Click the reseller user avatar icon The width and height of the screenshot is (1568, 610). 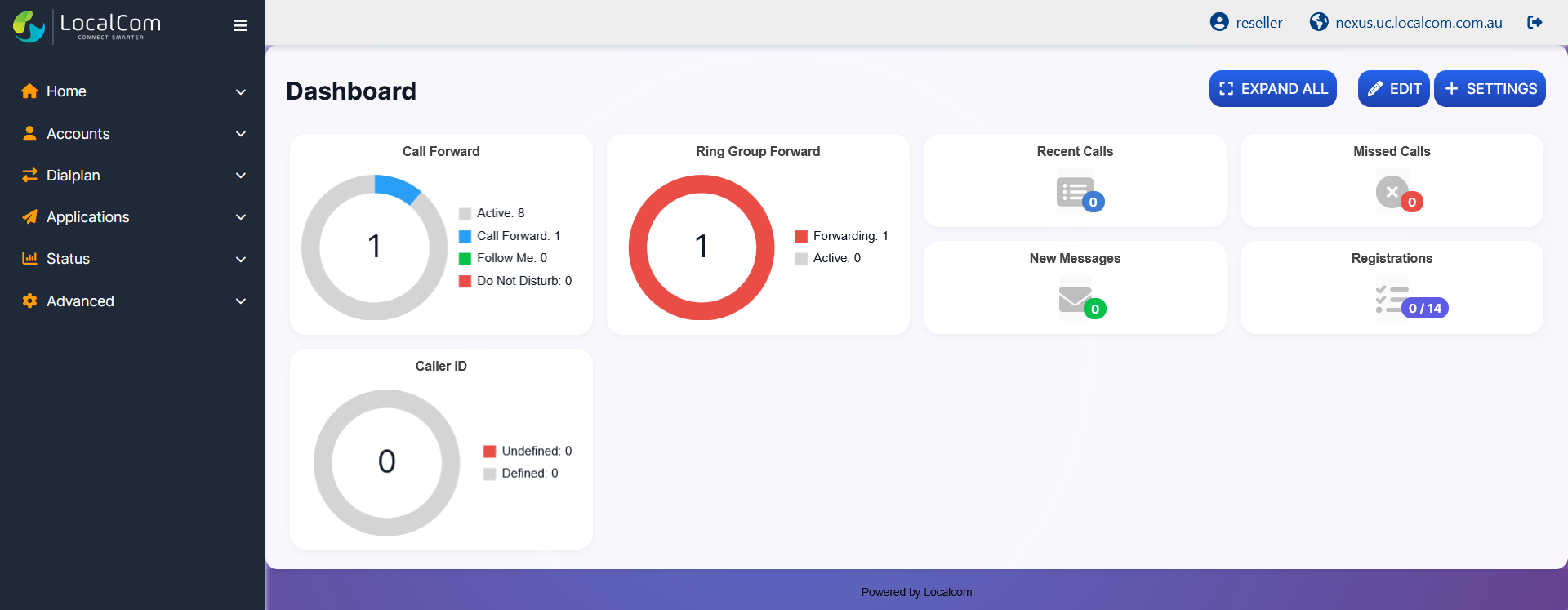[1219, 22]
